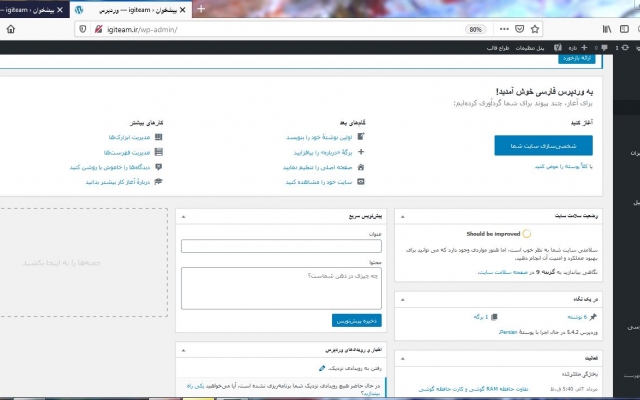Click the pin icon beside 6 نوشته

593,317
